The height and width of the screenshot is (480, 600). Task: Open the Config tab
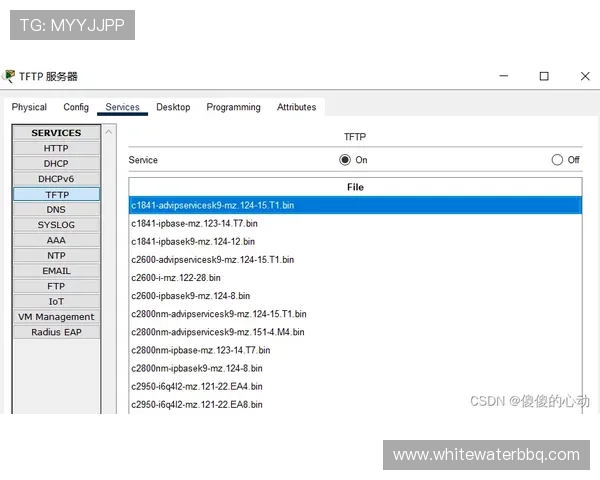[76, 107]
